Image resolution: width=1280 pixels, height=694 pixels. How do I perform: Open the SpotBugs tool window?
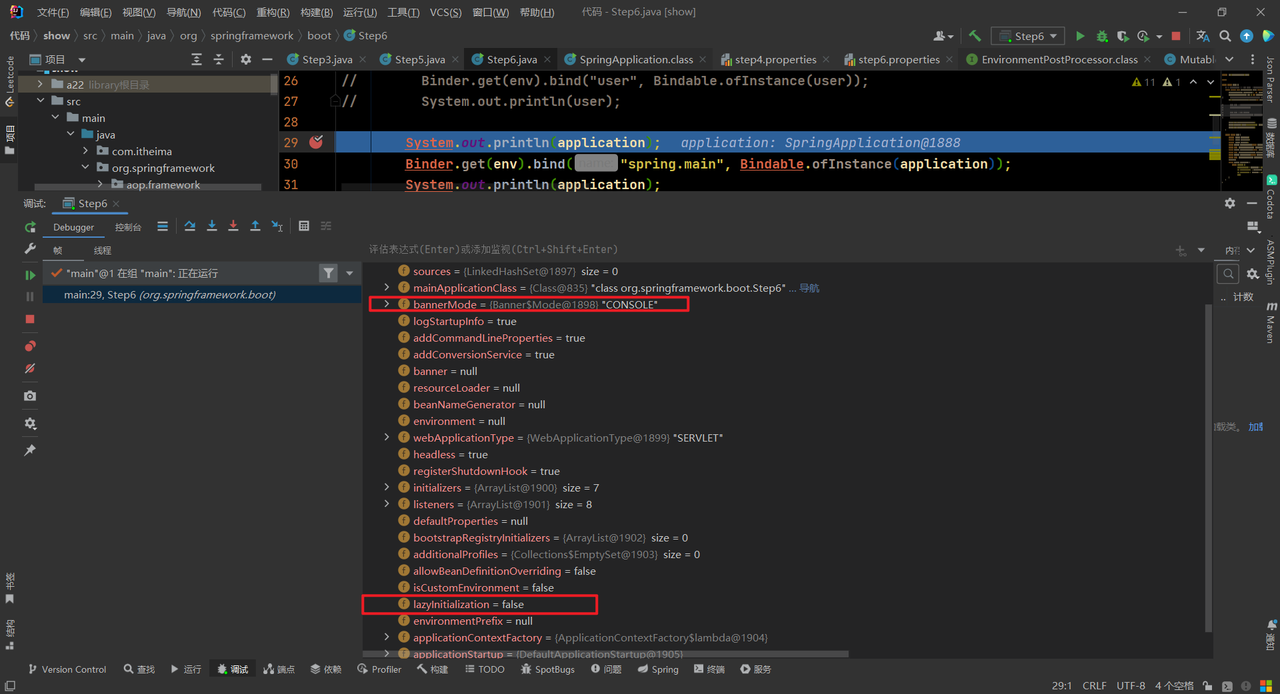(547, 669)
